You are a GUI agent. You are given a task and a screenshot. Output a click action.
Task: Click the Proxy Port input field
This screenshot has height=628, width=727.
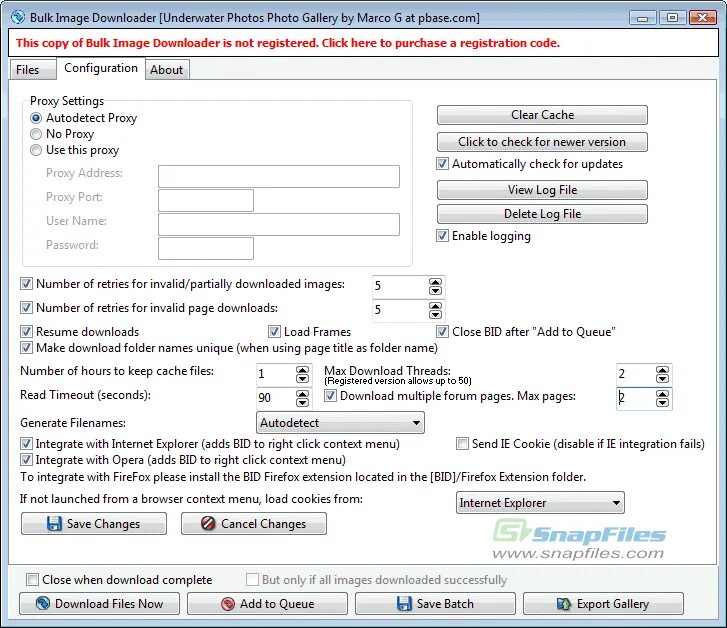(x=206, y=200)
